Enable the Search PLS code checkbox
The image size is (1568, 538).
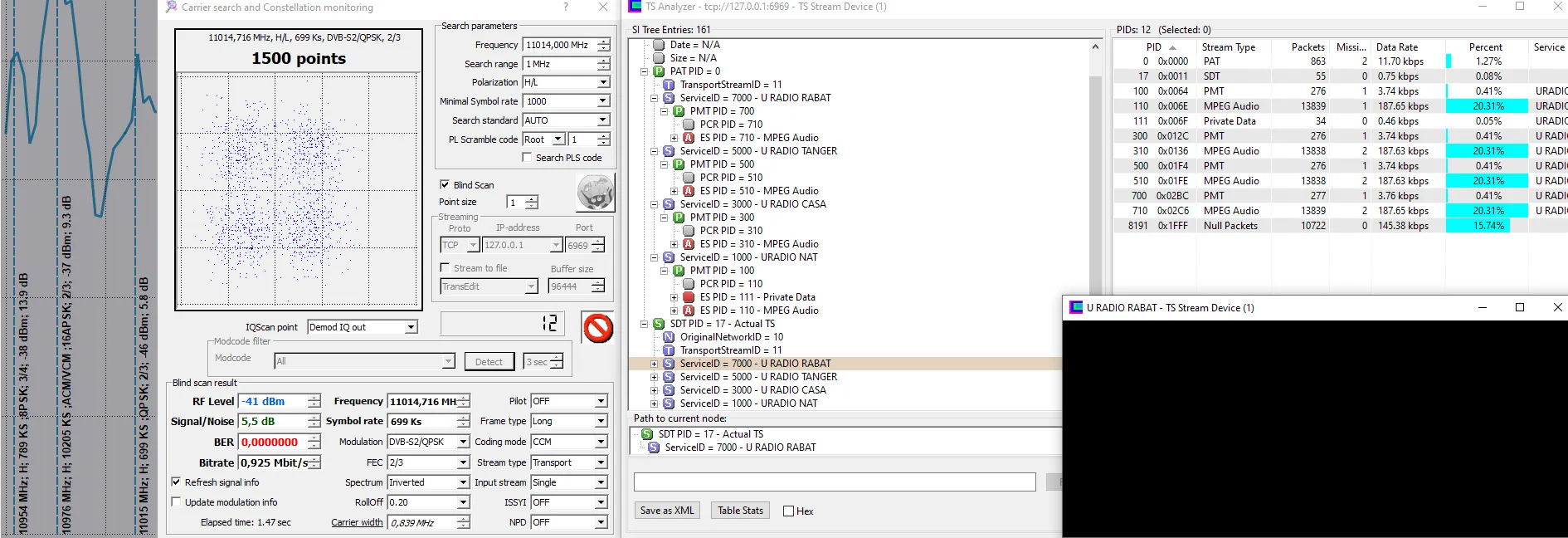point(527,157)
